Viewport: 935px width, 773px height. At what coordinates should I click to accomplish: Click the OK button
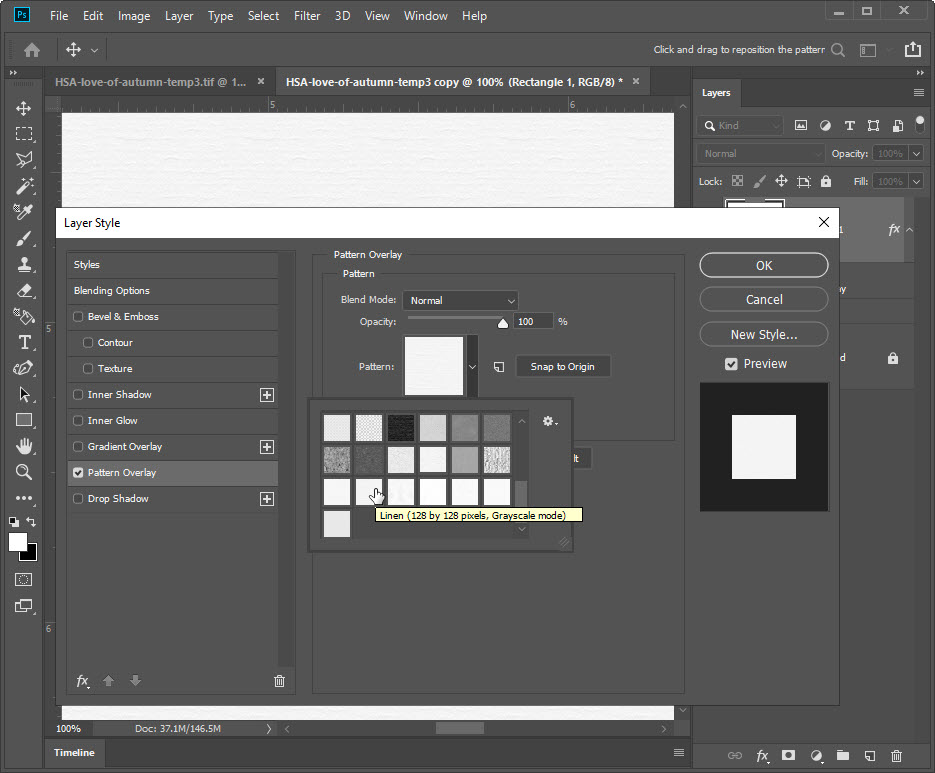click(763, 265)
